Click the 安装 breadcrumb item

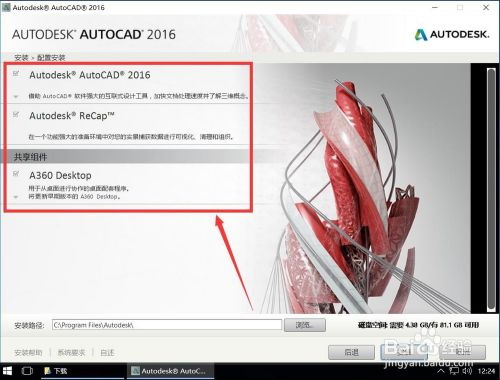(x=21, y=57)
